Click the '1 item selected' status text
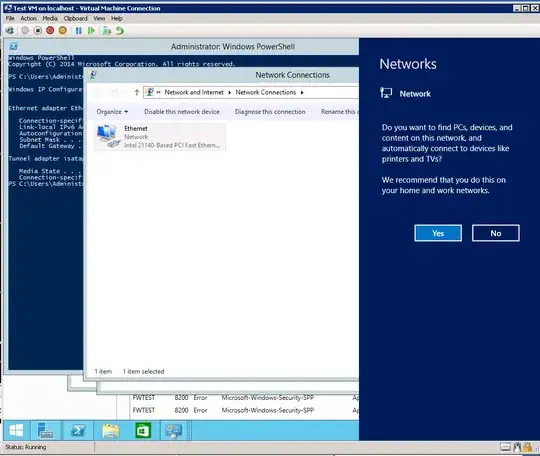Viewport: 540px width, 456px height. (x=144, y=371)
